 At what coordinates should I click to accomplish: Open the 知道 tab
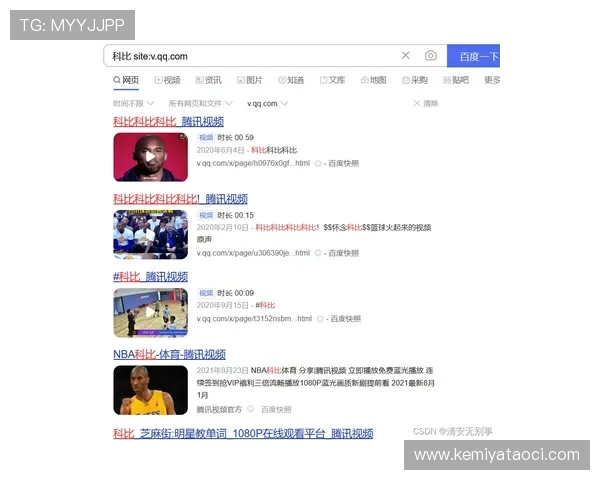(291, 80)
